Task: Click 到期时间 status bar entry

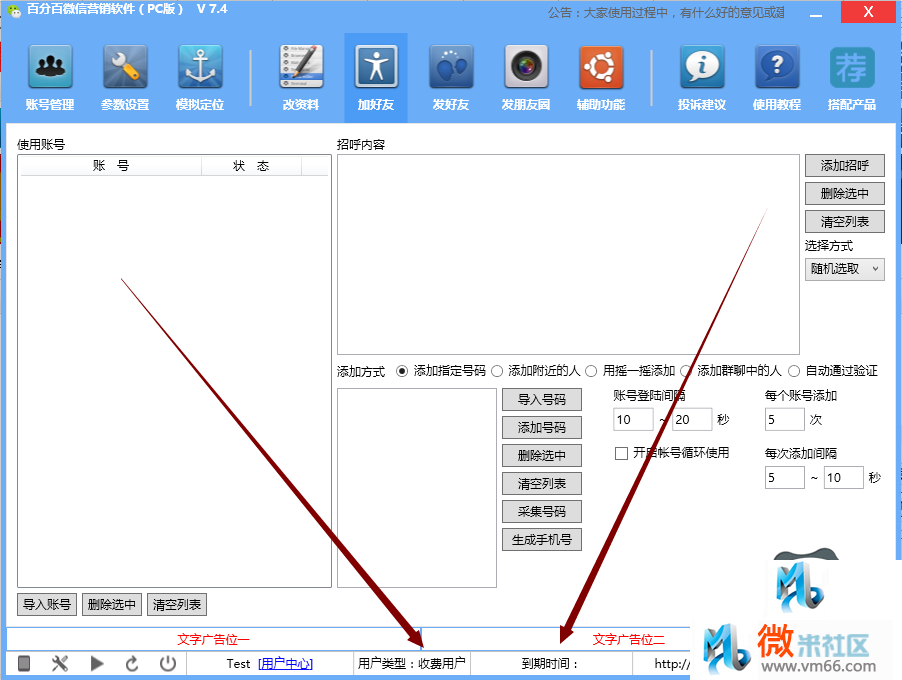Action: point(549,663)
